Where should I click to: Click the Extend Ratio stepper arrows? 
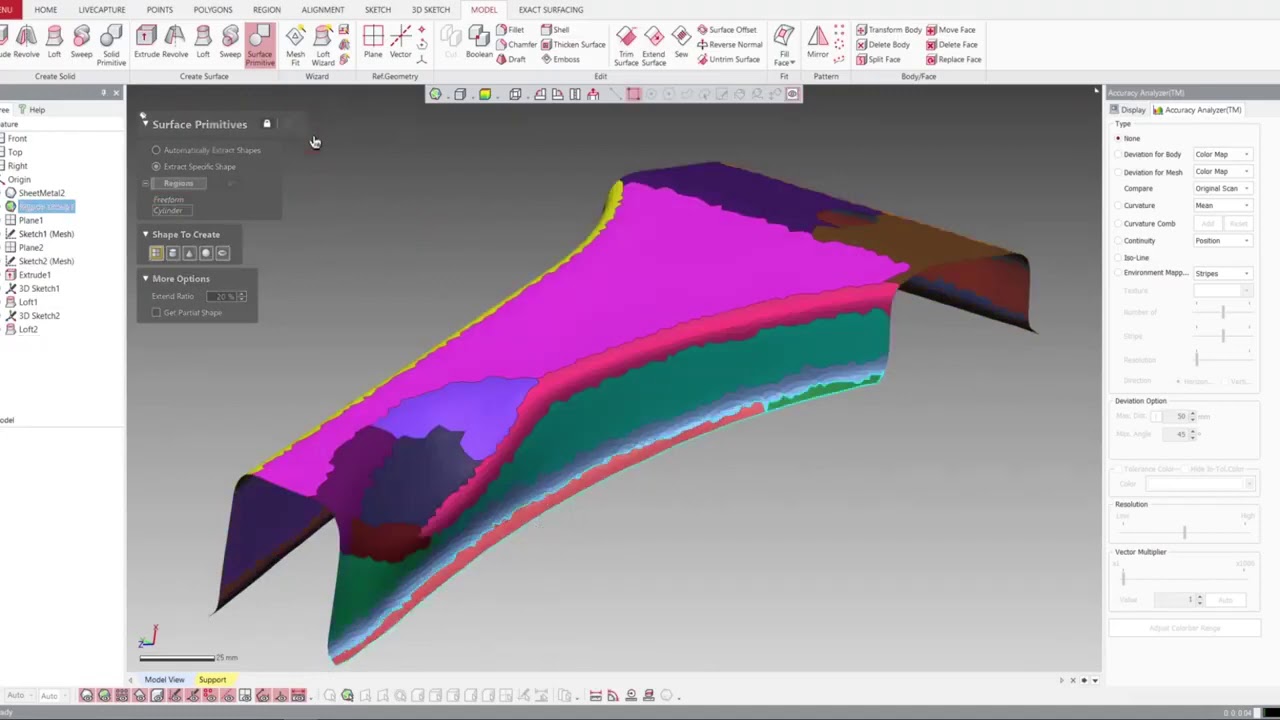point(242,296)
